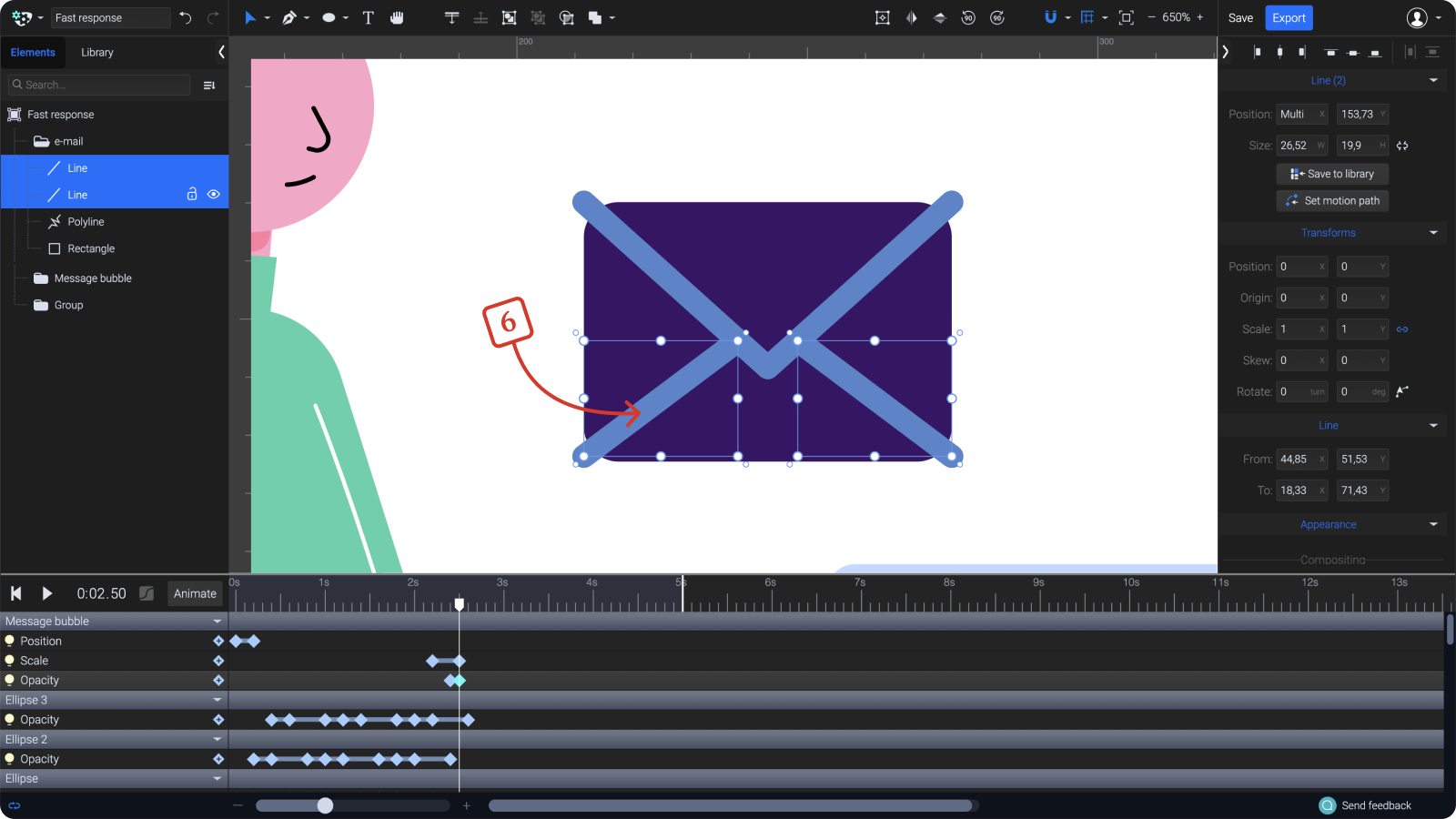Screen dimensions: 1456x819
Task: Click the Fit to screen zoom icon
Action: [x=1126, y=17]
